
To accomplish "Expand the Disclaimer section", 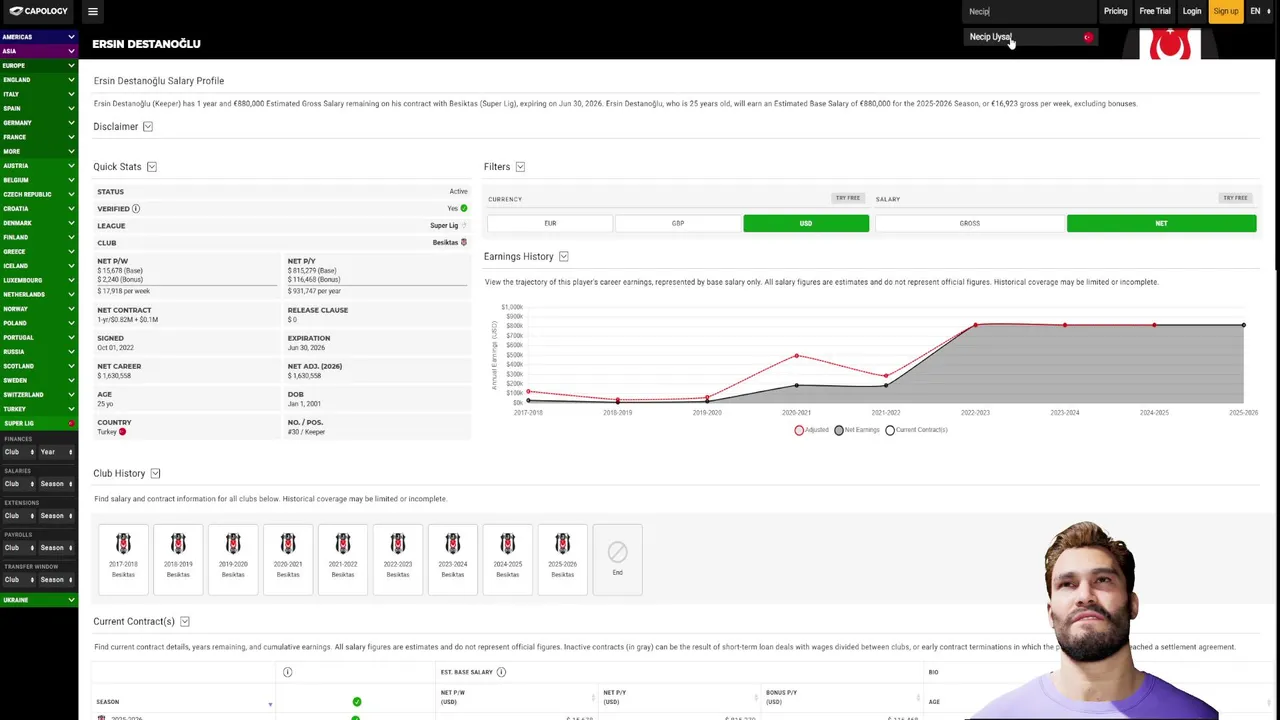I will (148, 127).
